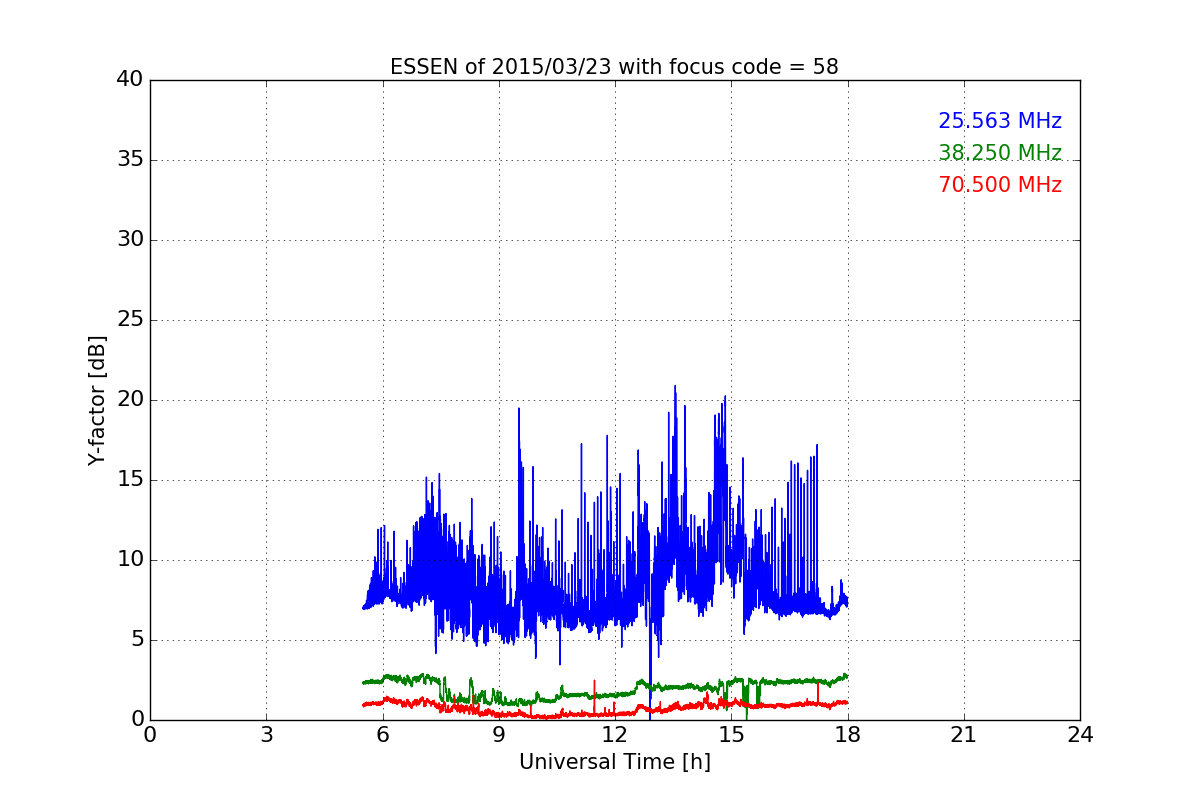The image size is (1200, 800).
Task: Click the 'Y-factor [dB]' axis label
Action: coord(97,400)
